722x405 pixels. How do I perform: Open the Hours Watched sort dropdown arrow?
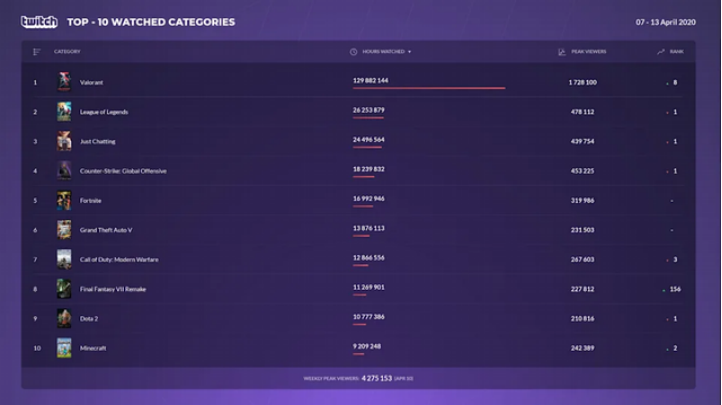point(409,52)
